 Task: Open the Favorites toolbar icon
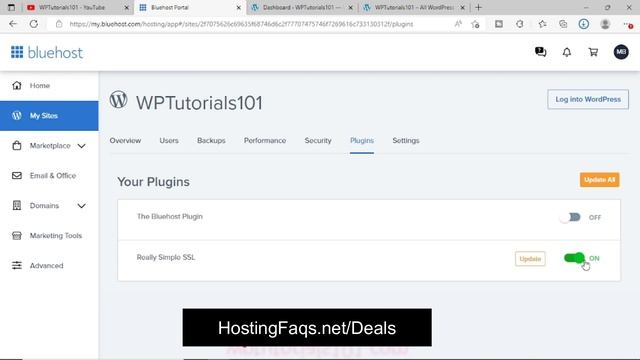(542, 24)
